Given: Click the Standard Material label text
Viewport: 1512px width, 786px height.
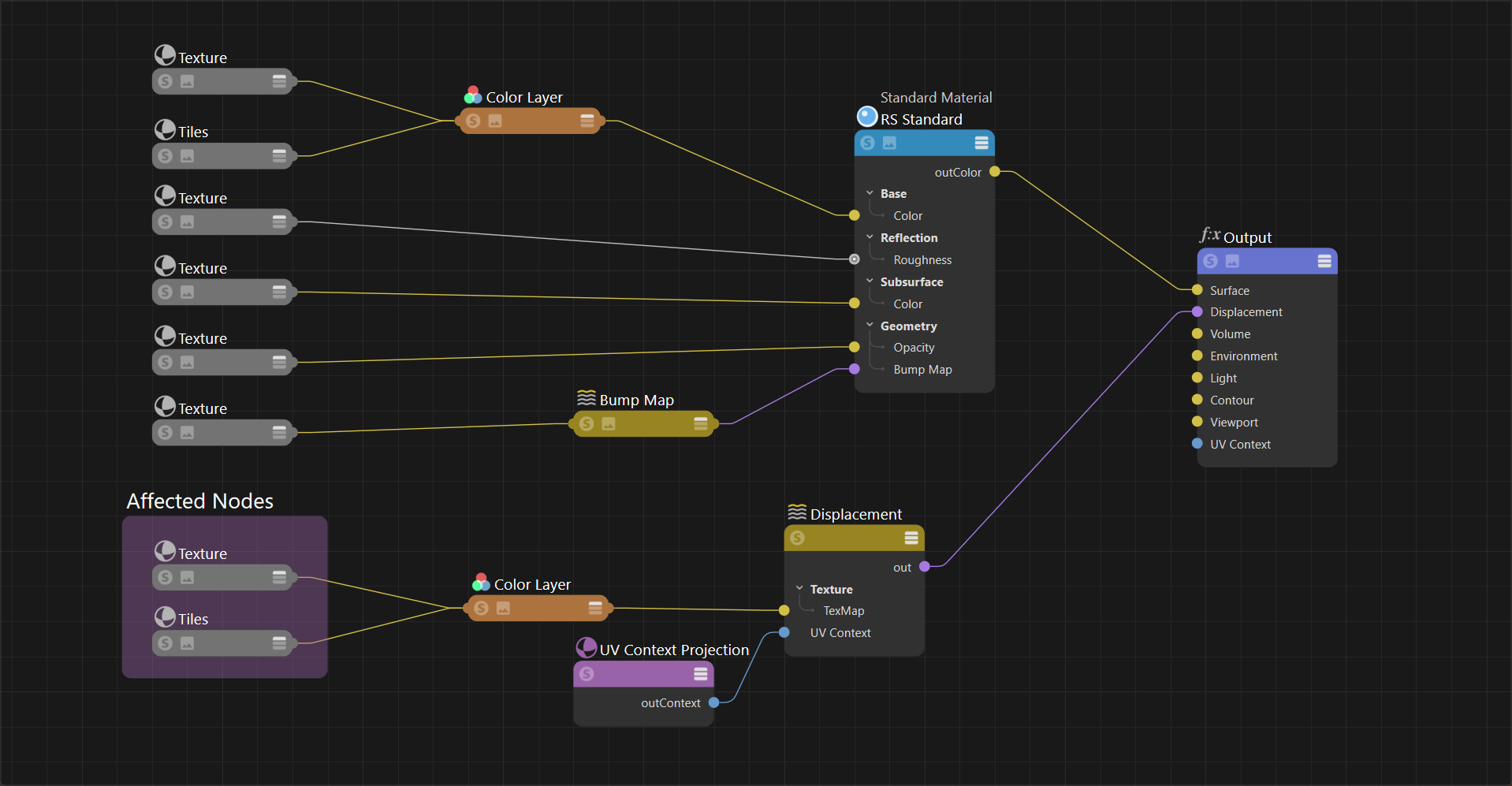Looking at the screenshot, I should click(x=936, y=98).
